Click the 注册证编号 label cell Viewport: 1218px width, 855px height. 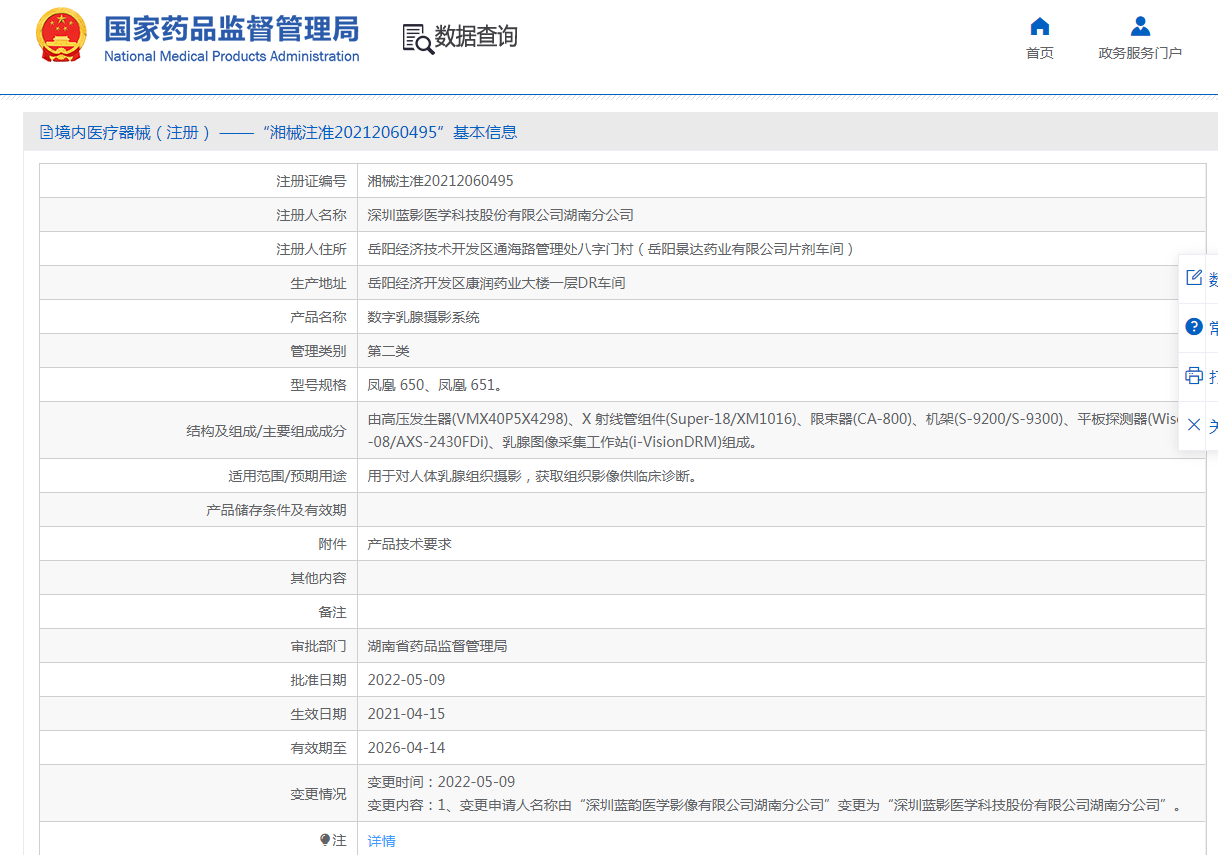coord(198,181)
